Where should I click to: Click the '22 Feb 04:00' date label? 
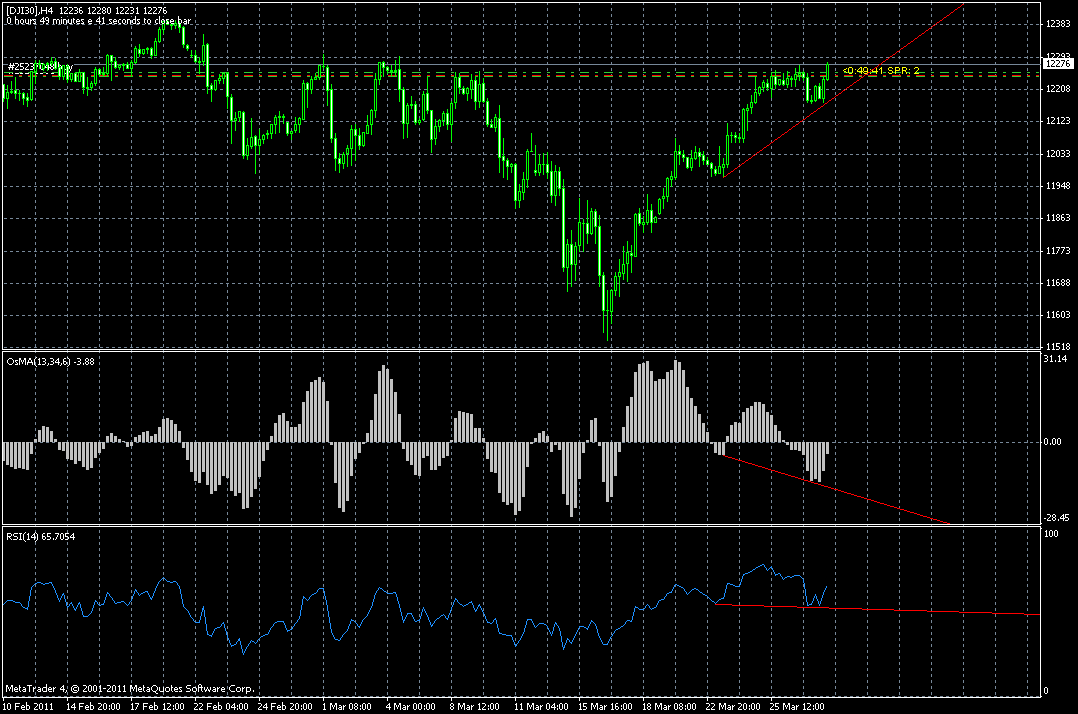tap(221, 706)
